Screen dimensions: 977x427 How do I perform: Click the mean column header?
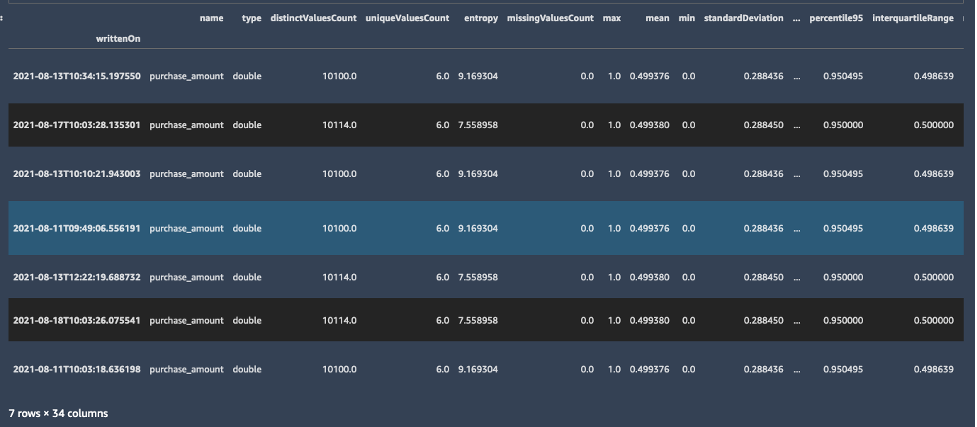657,18
